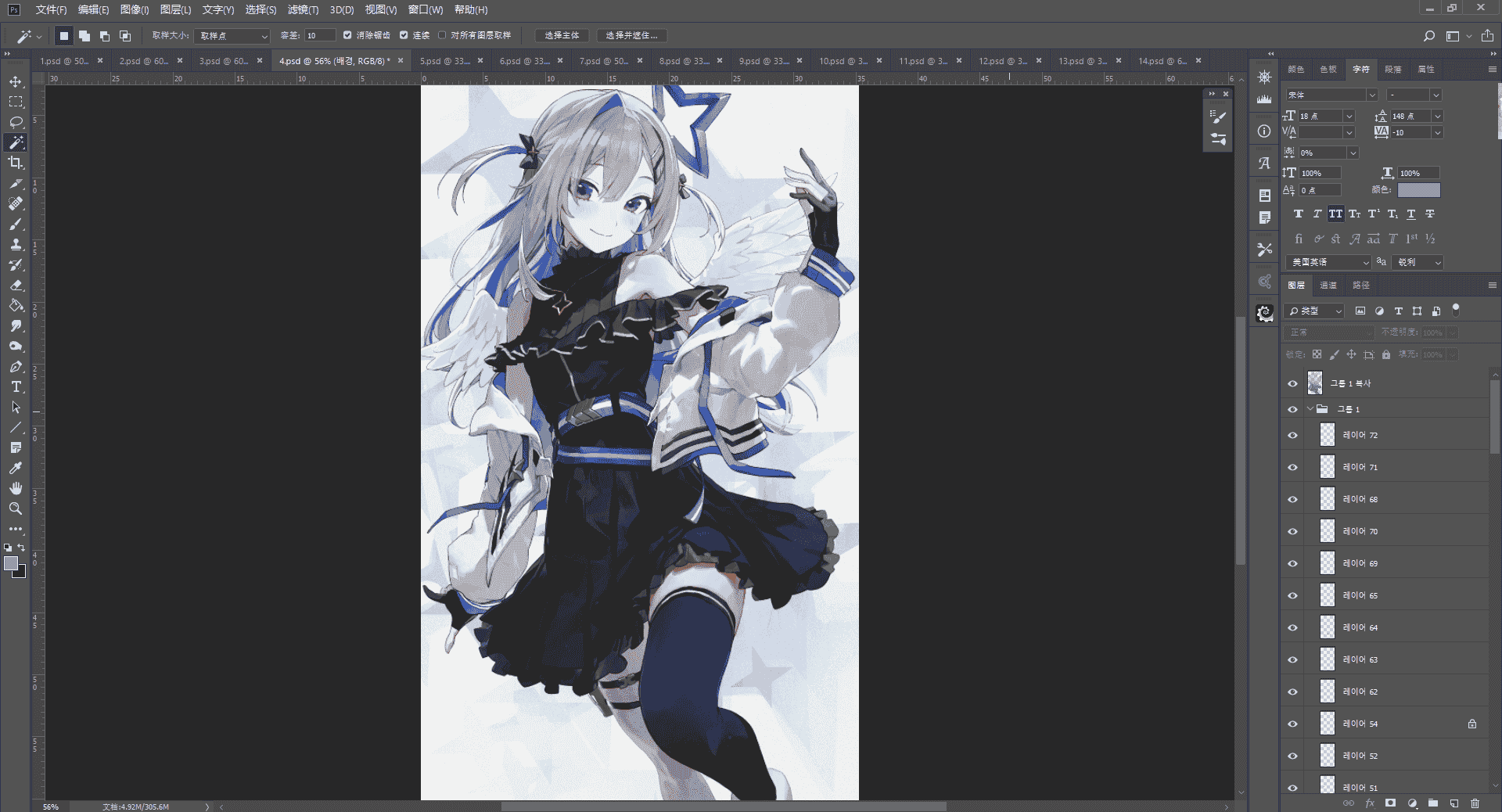The height and width of the screenshot is (812, 1502).
Task: Click the add-to-selection mode icon
Action: pyautogui.click(x=84, y=36)
